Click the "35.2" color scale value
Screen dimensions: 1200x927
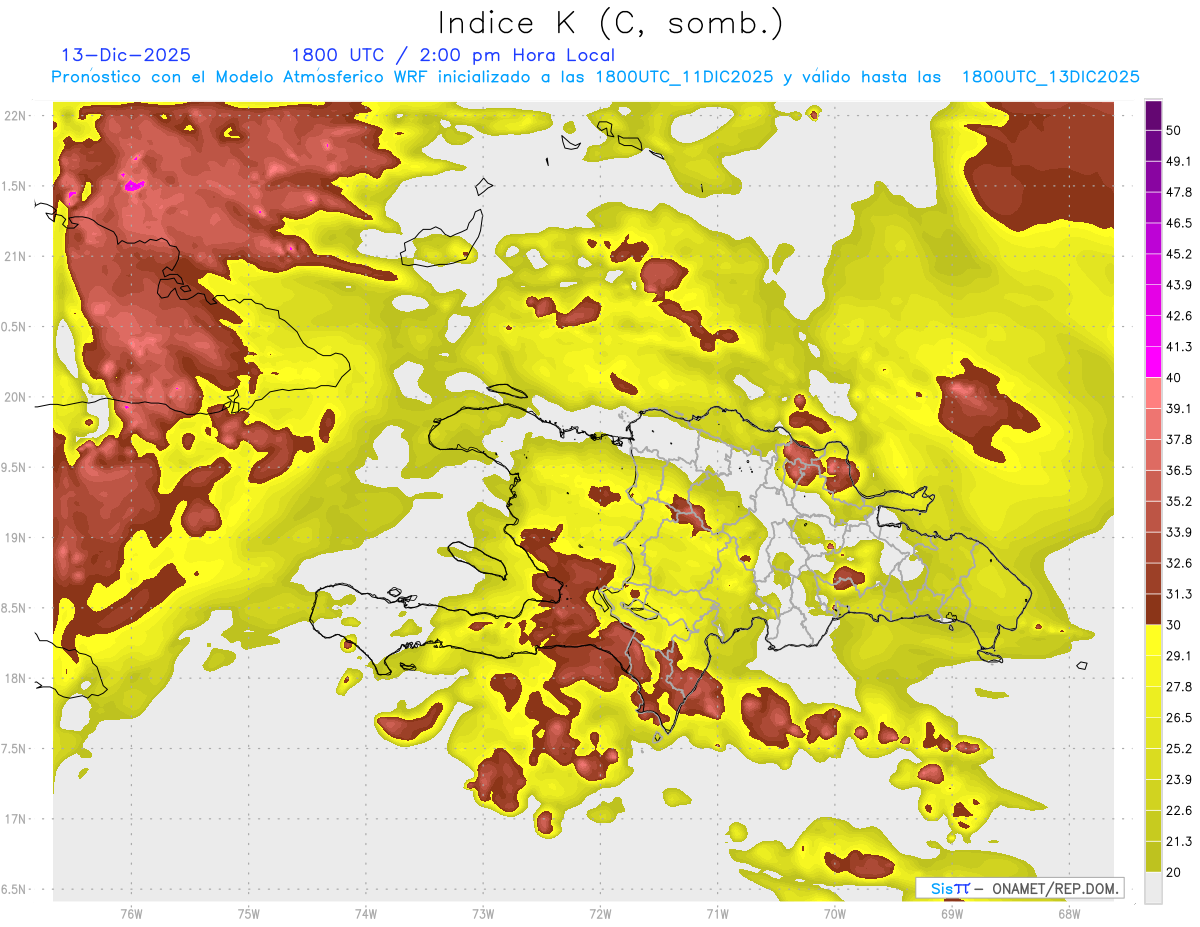(1179, 501)
